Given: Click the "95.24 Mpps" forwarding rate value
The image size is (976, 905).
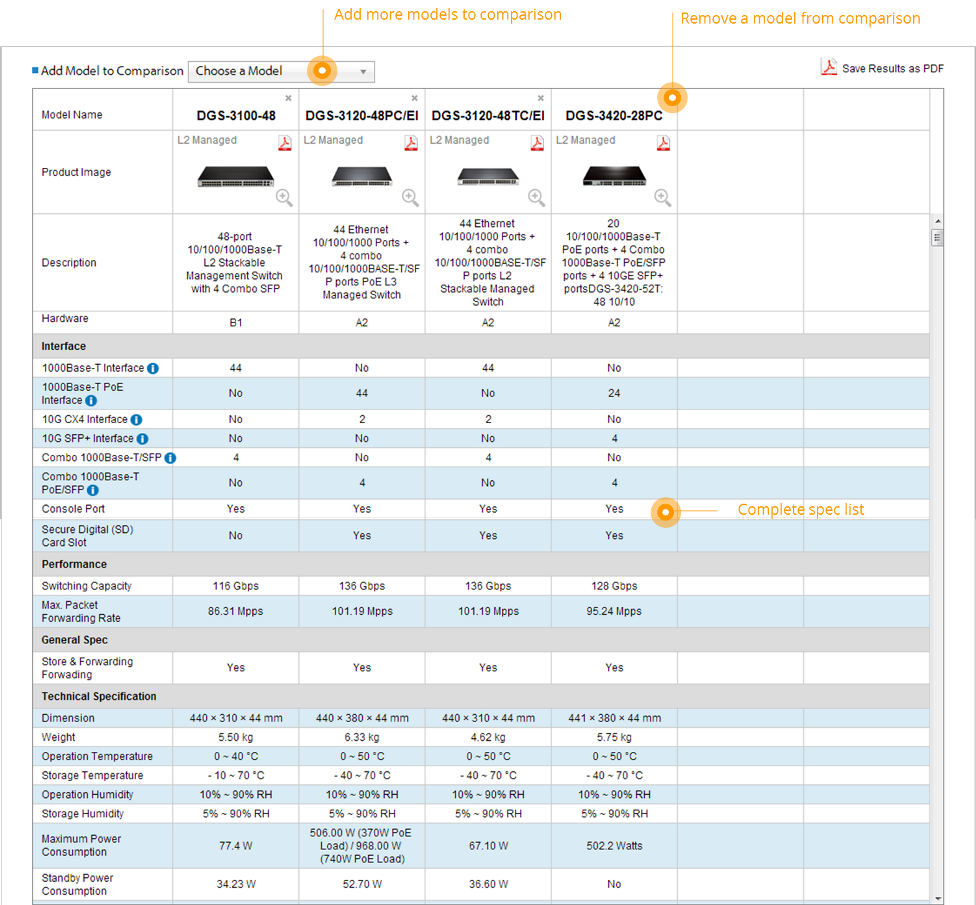Looking at the screenshot, I should point(614,612).
